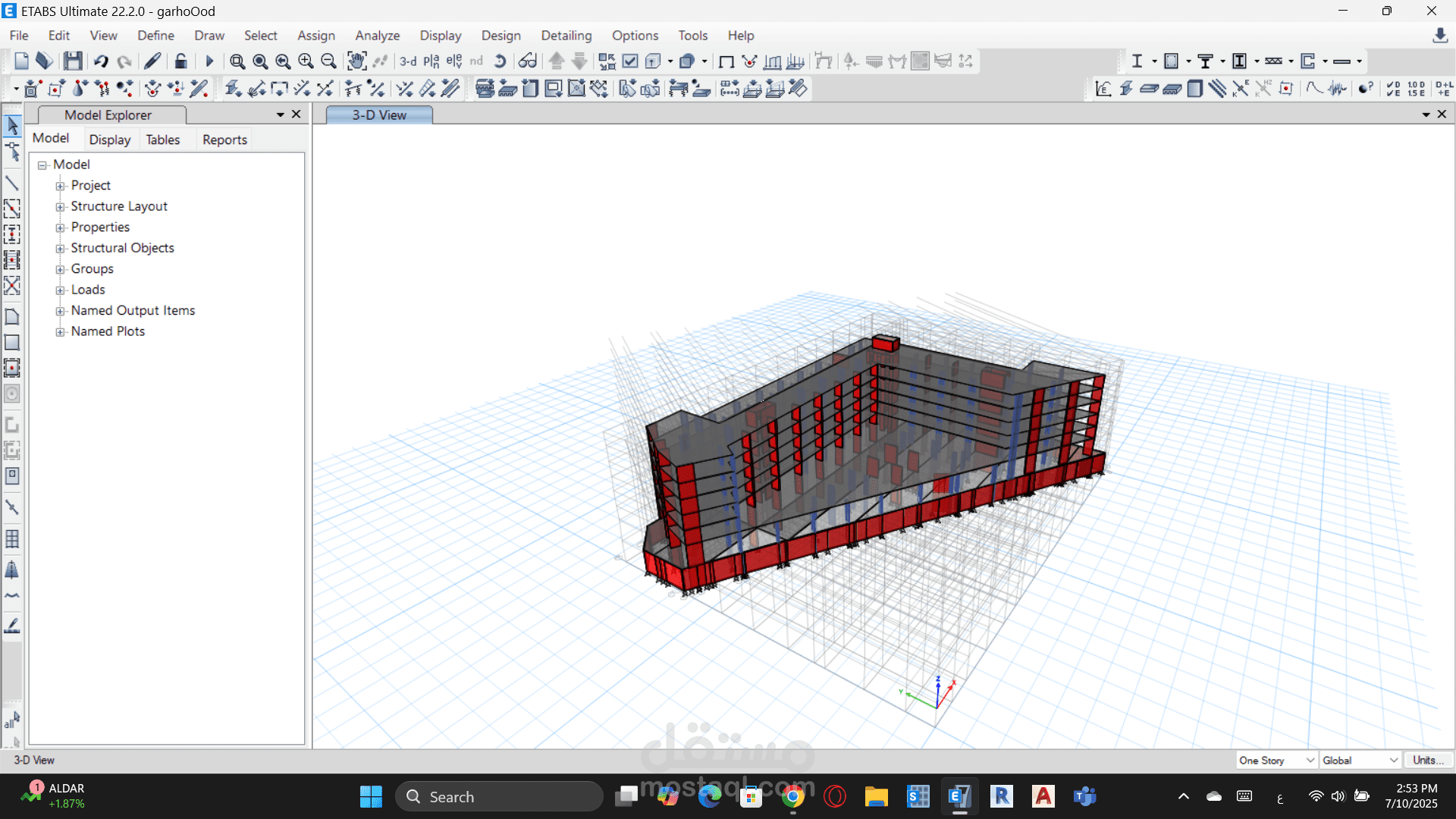The height and width of the screenshot is (819, 1456).
Task: Expand the Properties tree node
Action: (60, 227)
